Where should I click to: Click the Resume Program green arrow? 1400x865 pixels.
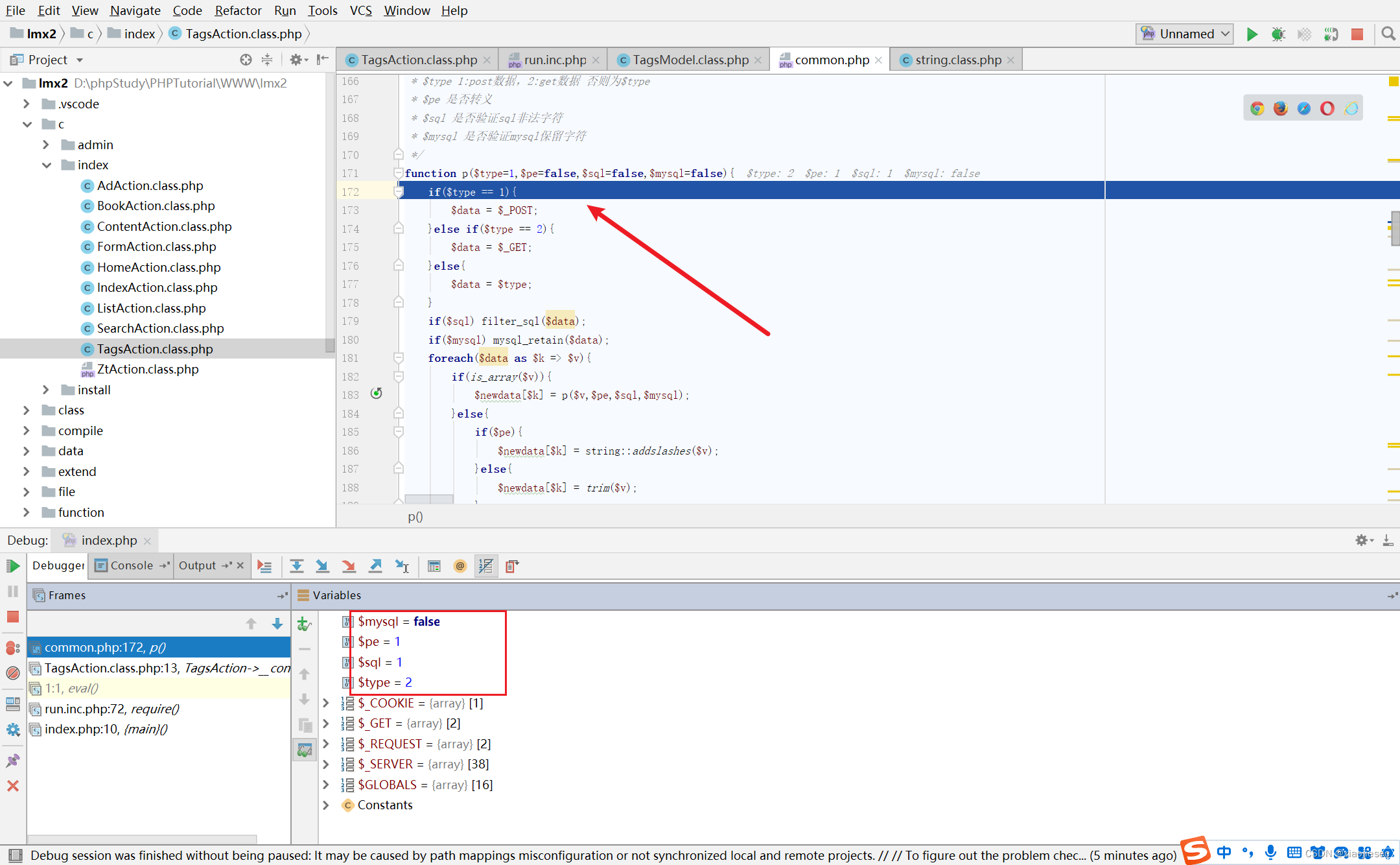(x=12, y=565)
